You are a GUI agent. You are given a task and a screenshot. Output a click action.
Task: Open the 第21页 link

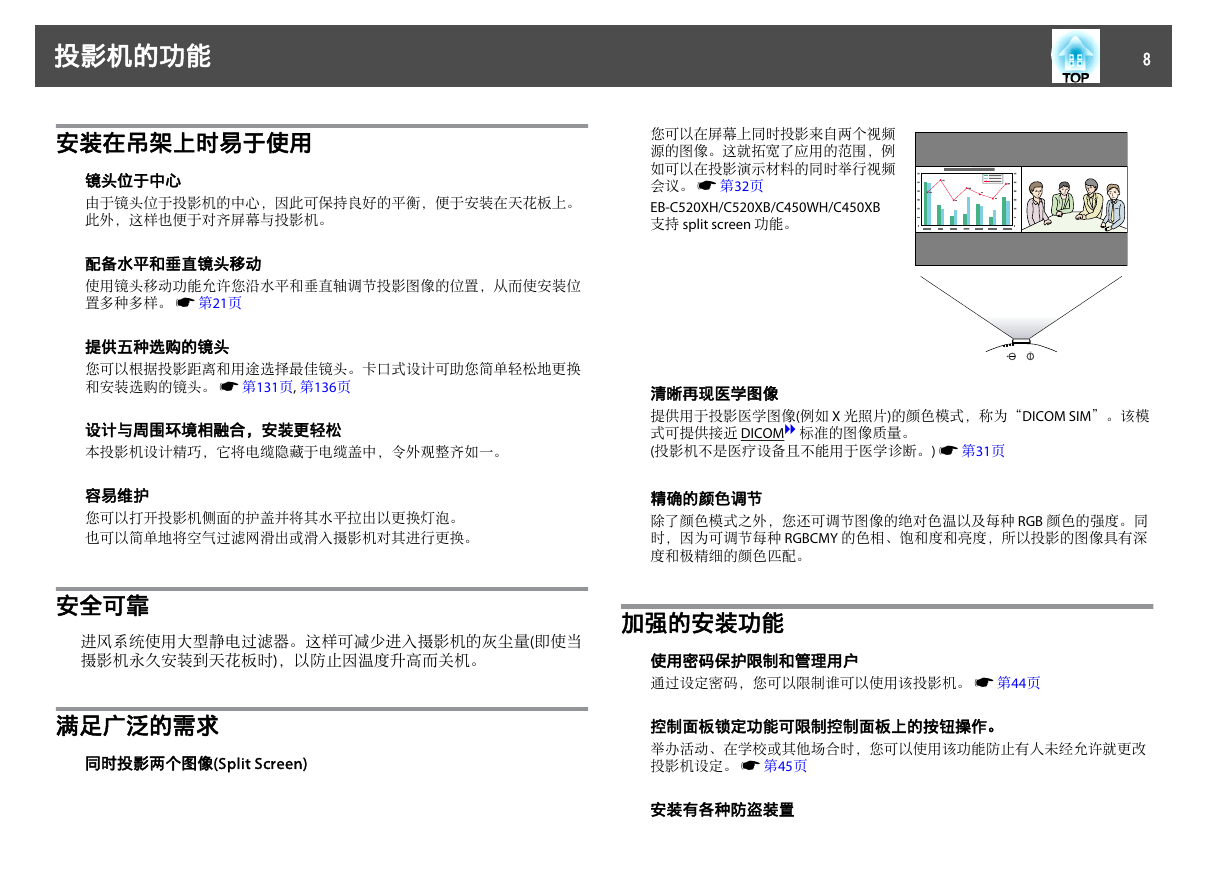click(x=220, y=303)
